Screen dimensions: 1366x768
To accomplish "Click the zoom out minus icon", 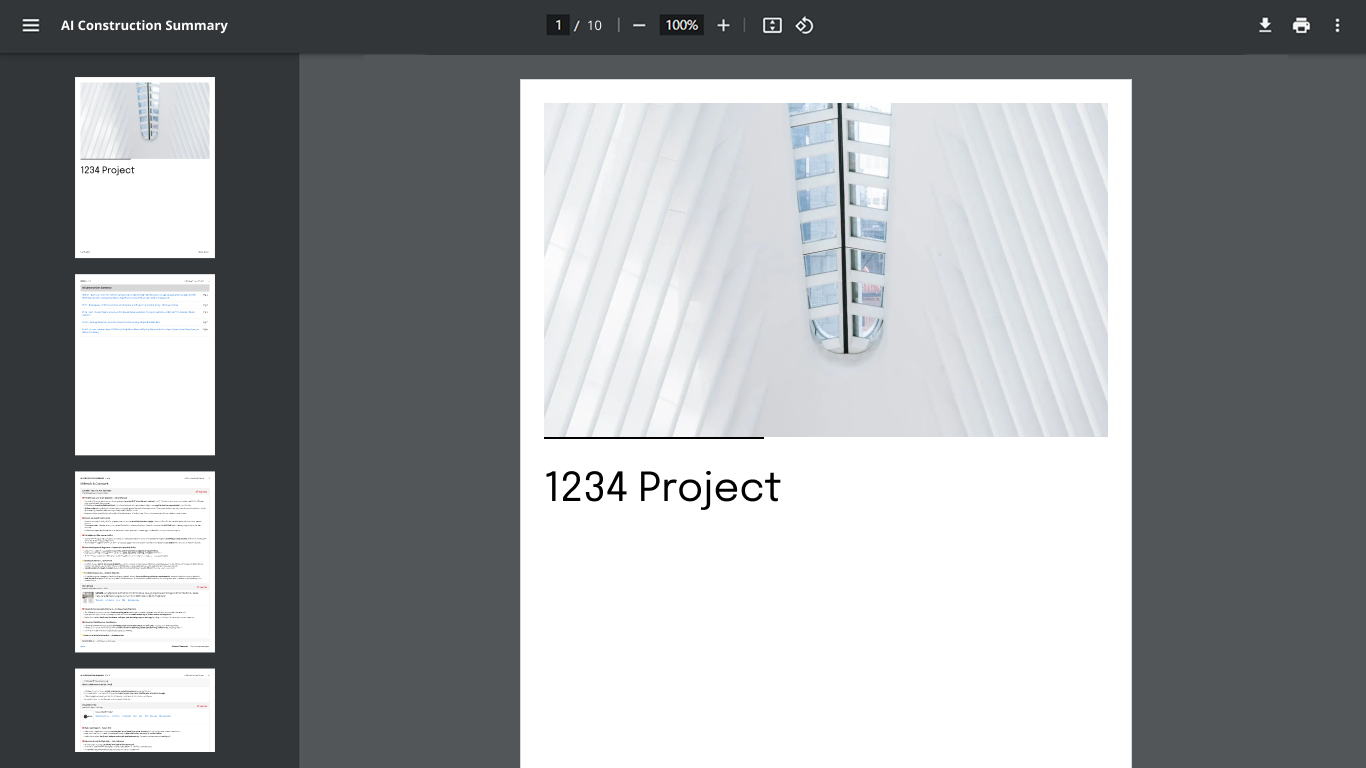I will click(639, 25).
